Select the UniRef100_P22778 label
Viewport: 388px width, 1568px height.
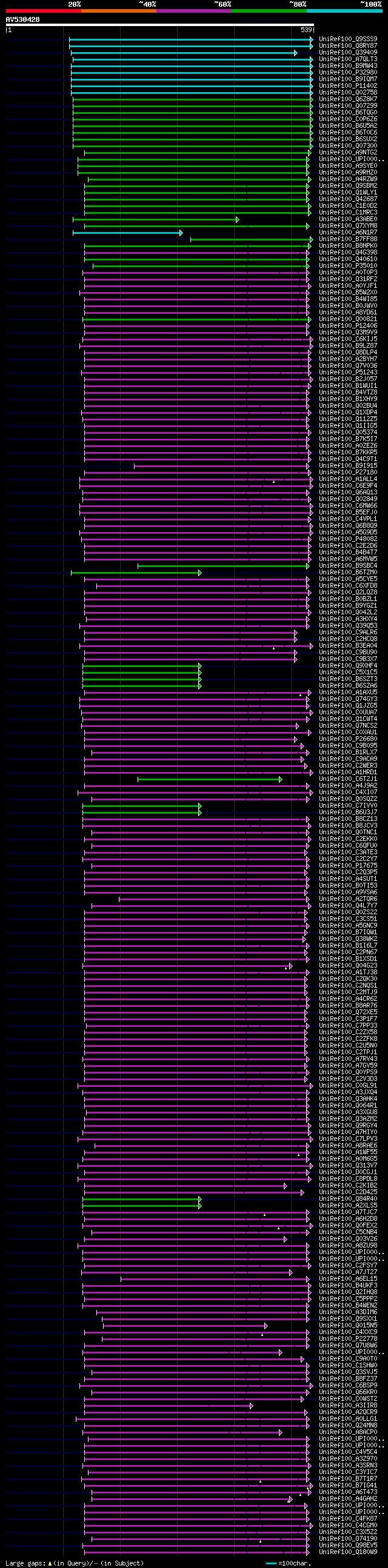pyautogui.click(x=348, y=1338)
